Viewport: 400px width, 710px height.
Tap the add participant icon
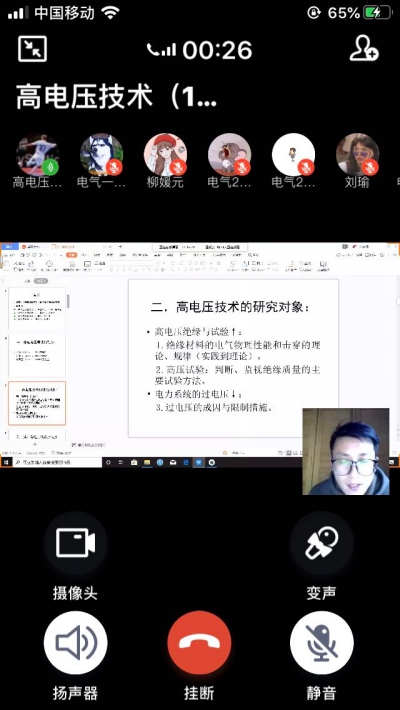[x=364, y=48]
